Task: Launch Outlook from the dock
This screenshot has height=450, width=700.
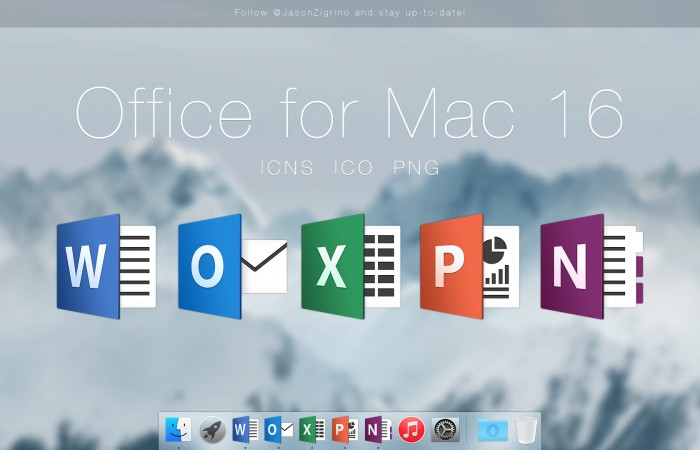Action: point(279,429)
